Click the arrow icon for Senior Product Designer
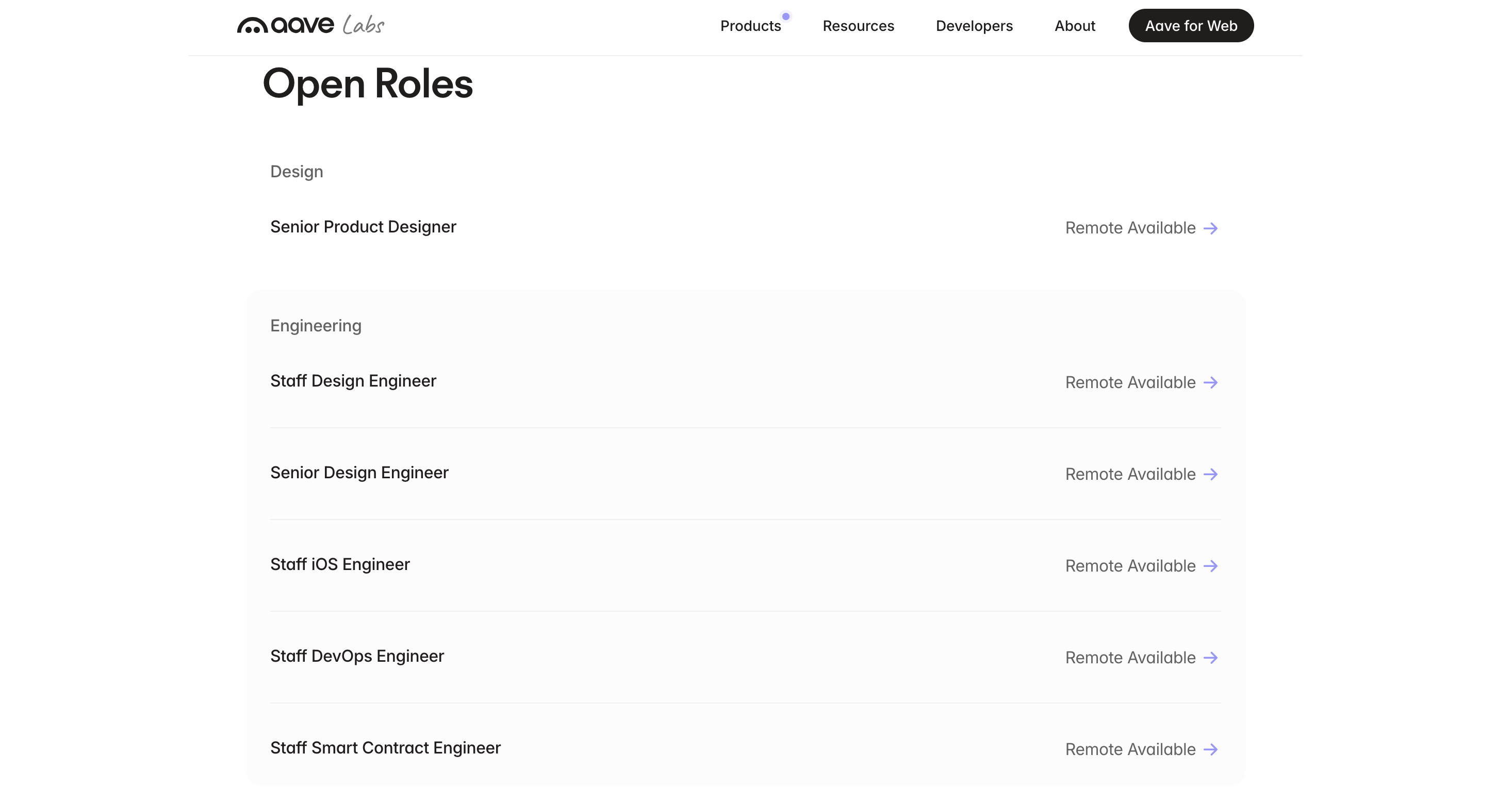This screenshot has height=804, width=1512. (1210, 228)
